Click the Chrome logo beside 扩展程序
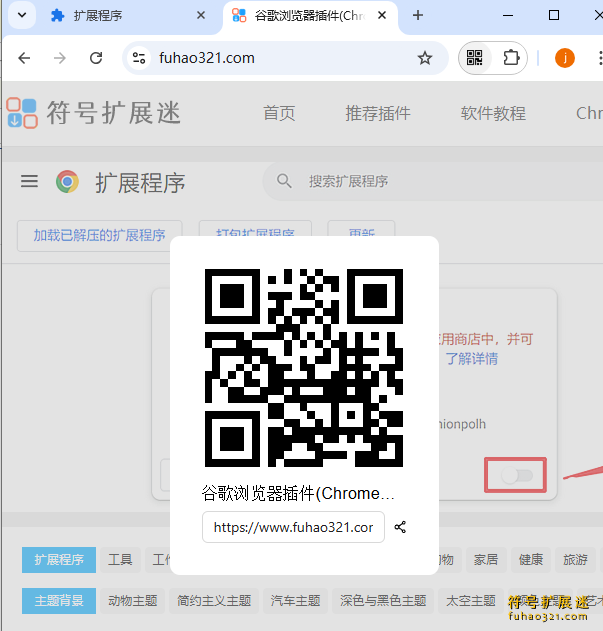Image resolution: width=603 pixels, height=631 pixels. [x=67, y=181]
